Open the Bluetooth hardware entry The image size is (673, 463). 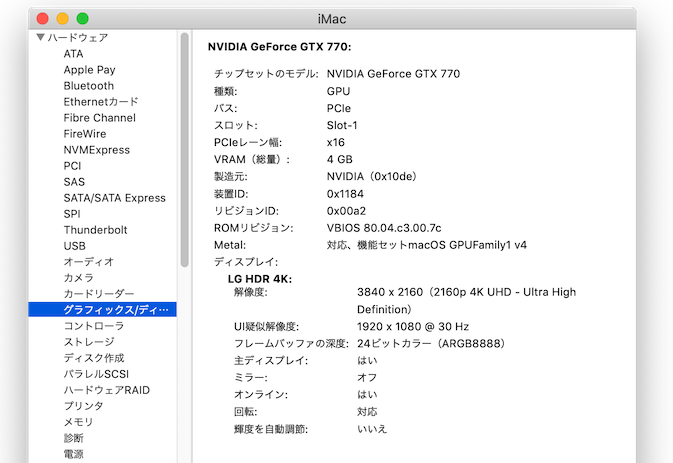[89, 86]
